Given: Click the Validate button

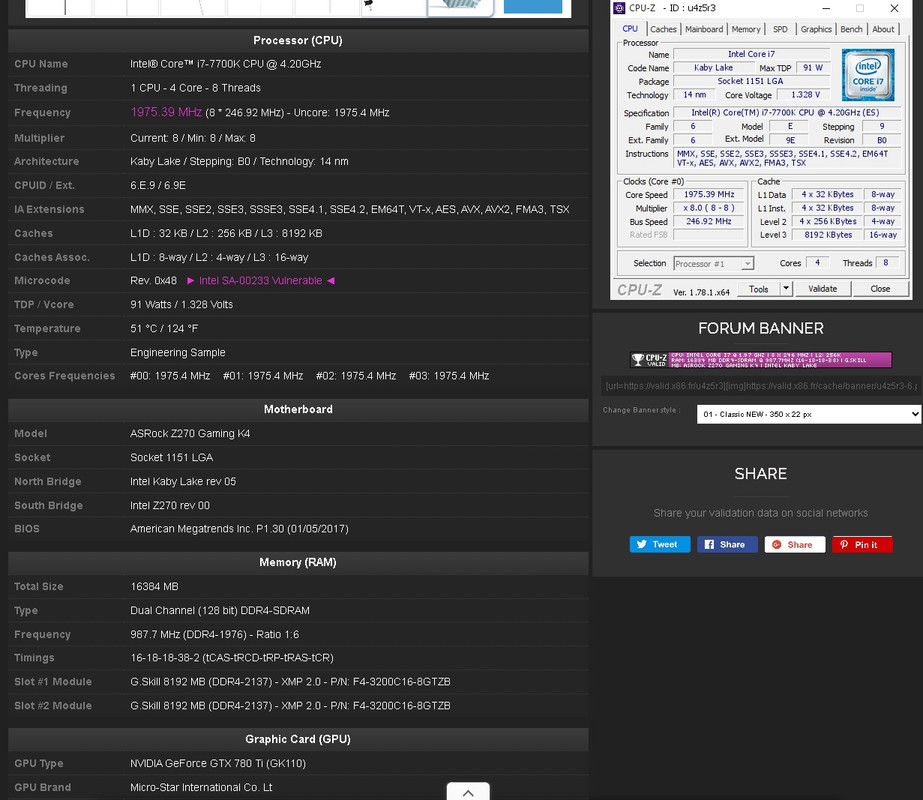Looking at the screenshot, I should [x=822, y=289].
